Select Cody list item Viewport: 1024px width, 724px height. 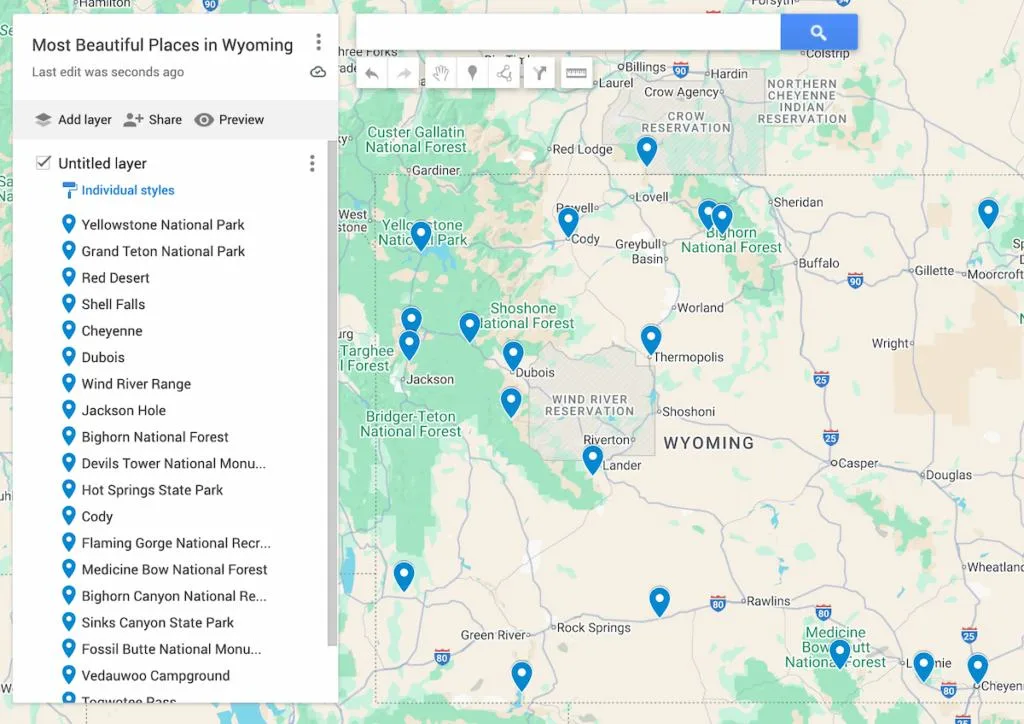coord(97,516)
